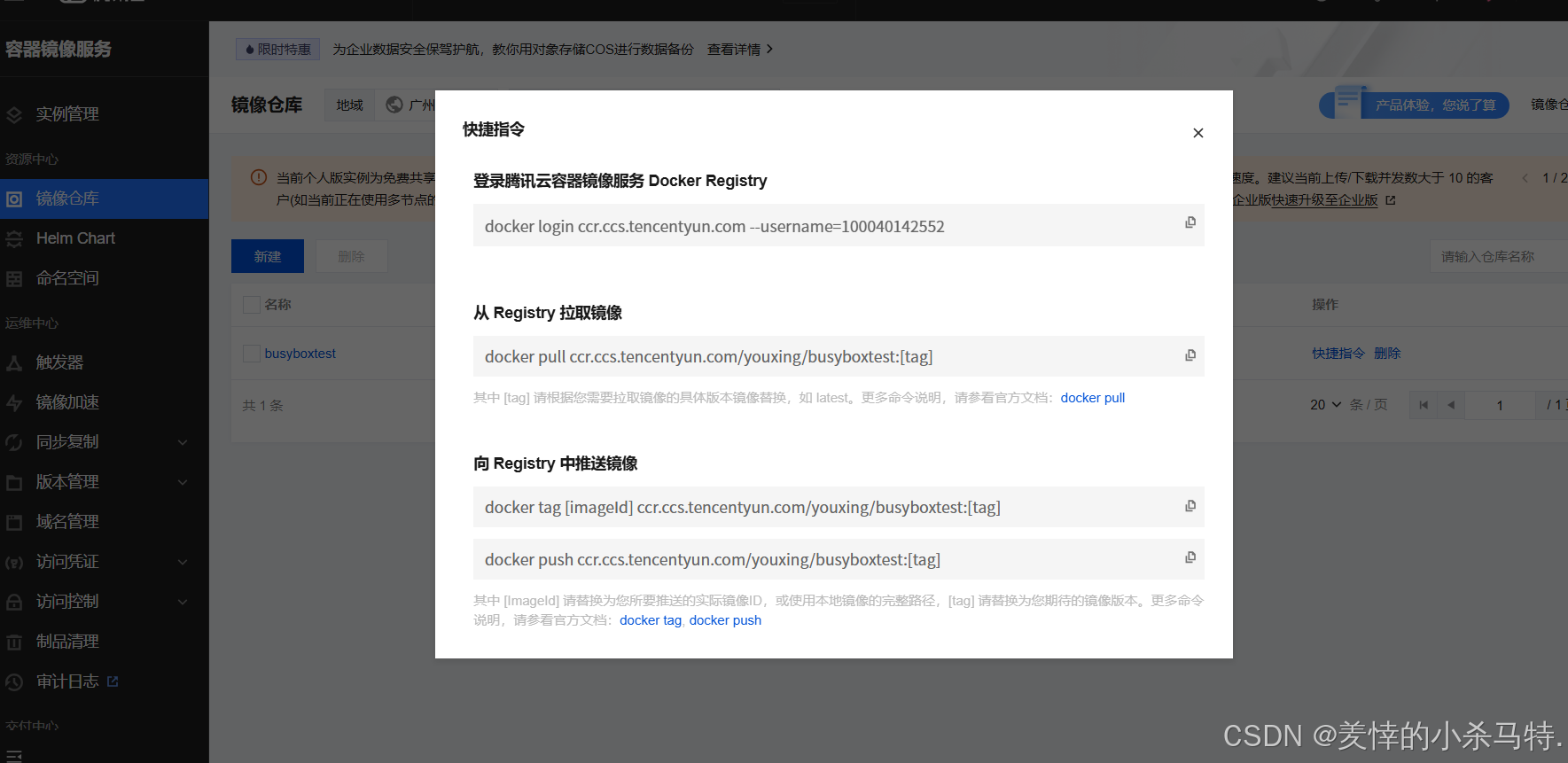1568x763 pixels.
Task: Open the docker tag documentation link
Action: pos(651,620)
